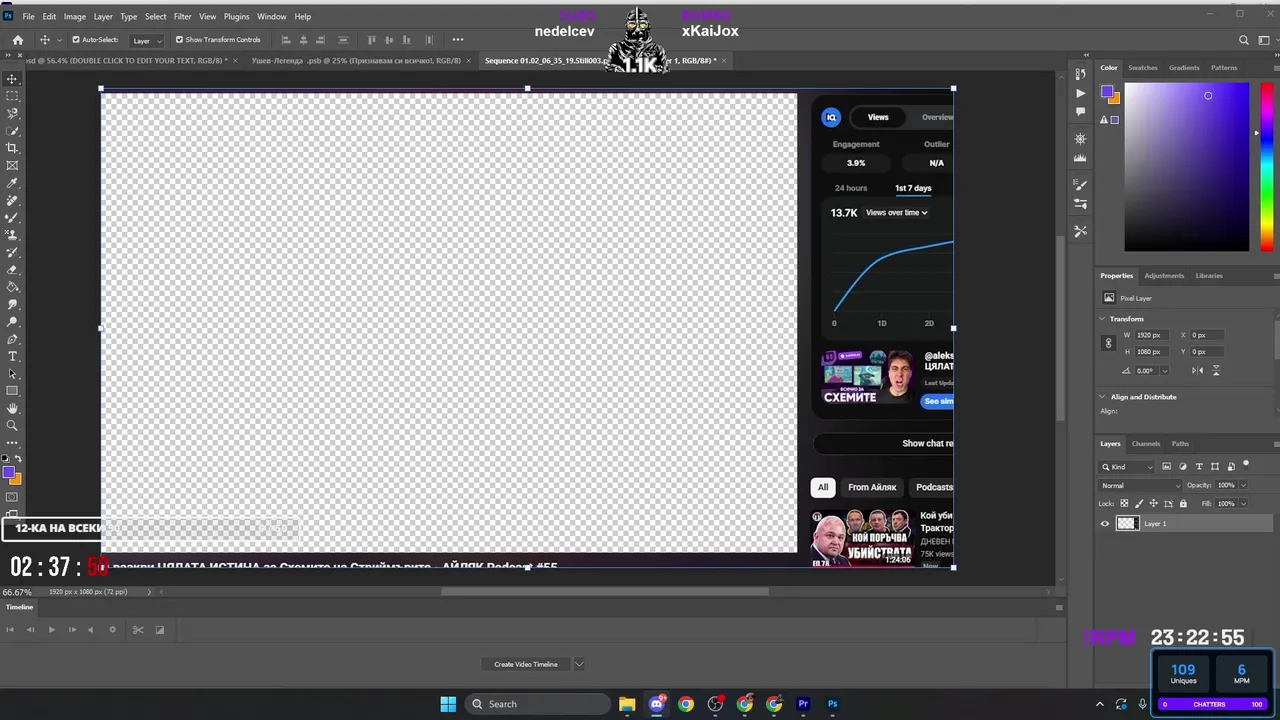Toggle Quick Mask mode icon

tap(12, 497)
